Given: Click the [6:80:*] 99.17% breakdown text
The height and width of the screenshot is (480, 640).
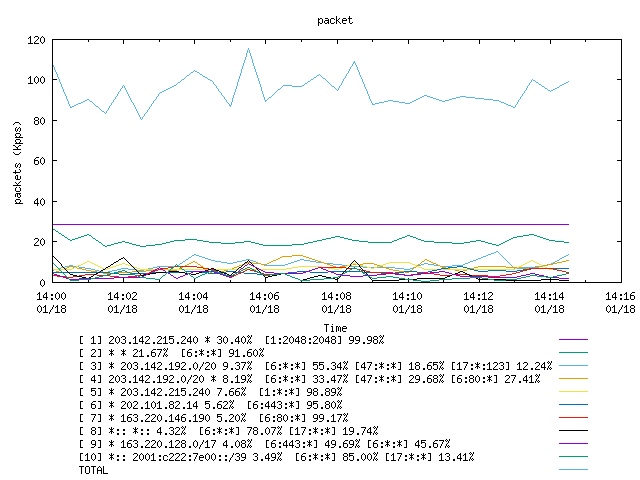Looking at the screenshot, I should (303, 418).
